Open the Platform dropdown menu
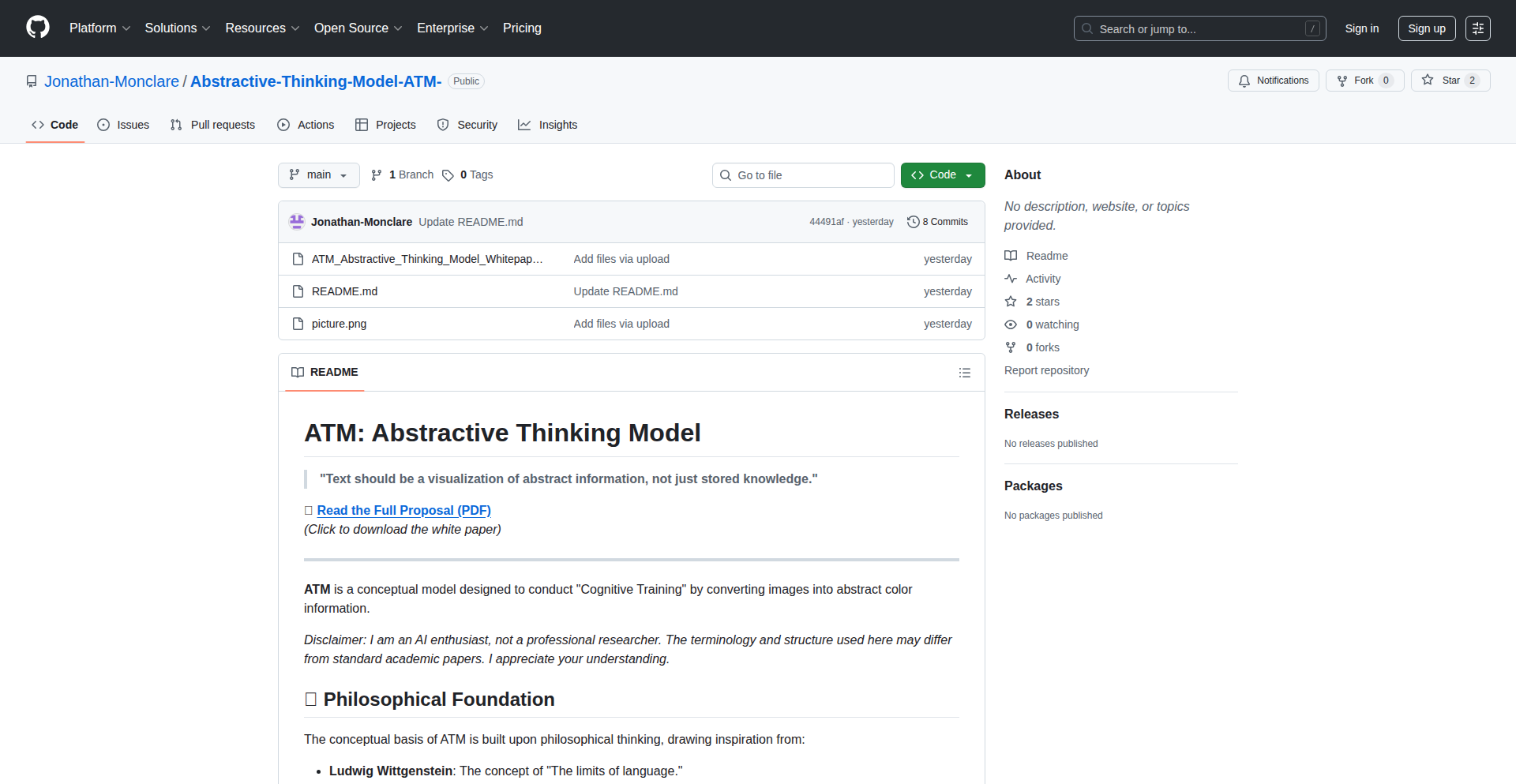The image size is (1516, 784). [100, 28]
